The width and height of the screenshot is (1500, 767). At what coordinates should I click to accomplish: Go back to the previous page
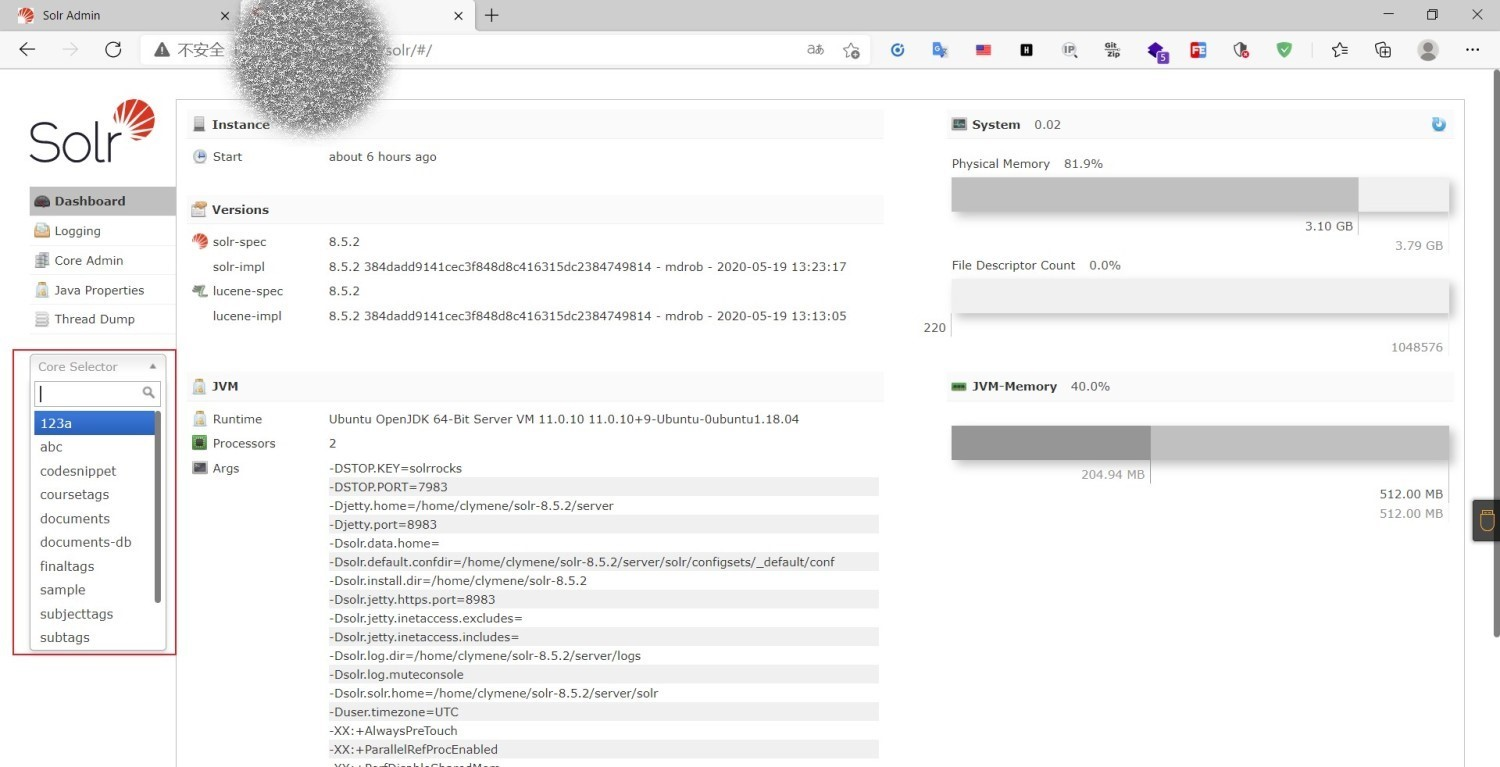coord(27,50)
